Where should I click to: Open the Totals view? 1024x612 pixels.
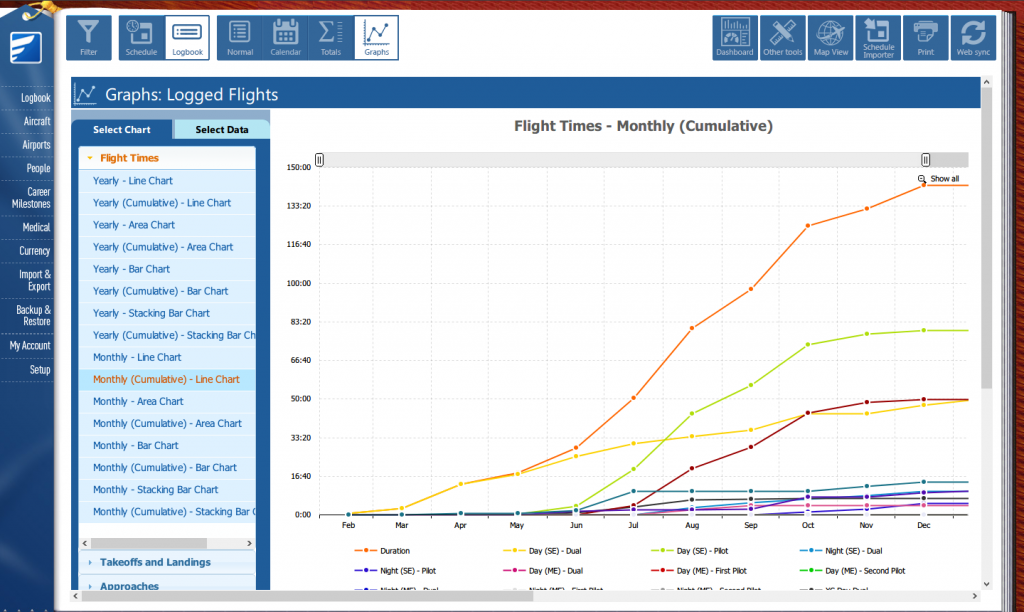coord(330,38)
